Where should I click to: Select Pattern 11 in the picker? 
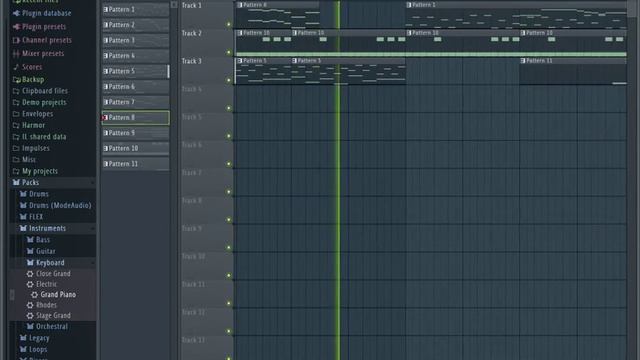[136, 164]
